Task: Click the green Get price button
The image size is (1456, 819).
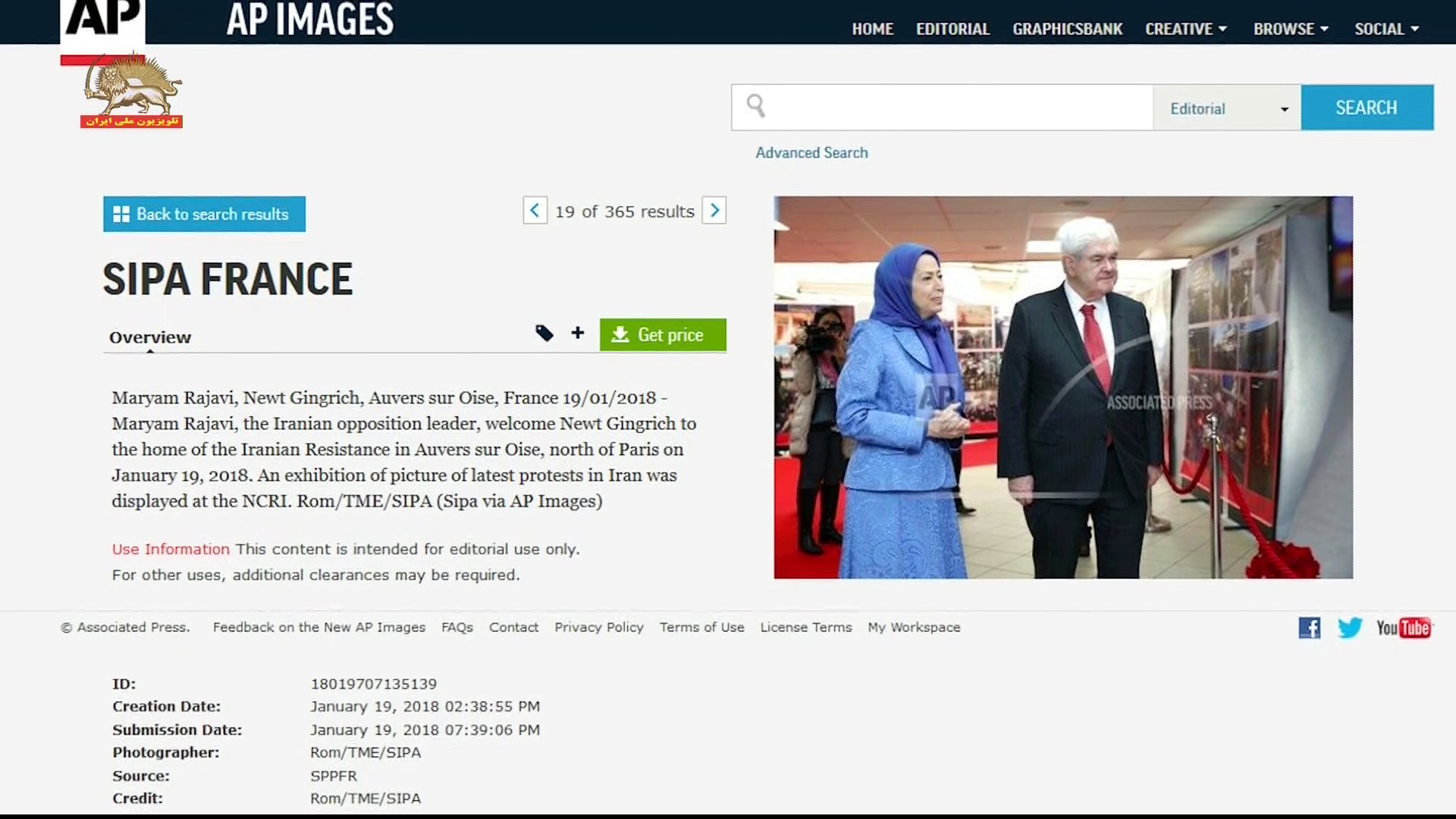Action: pos(663,334)
